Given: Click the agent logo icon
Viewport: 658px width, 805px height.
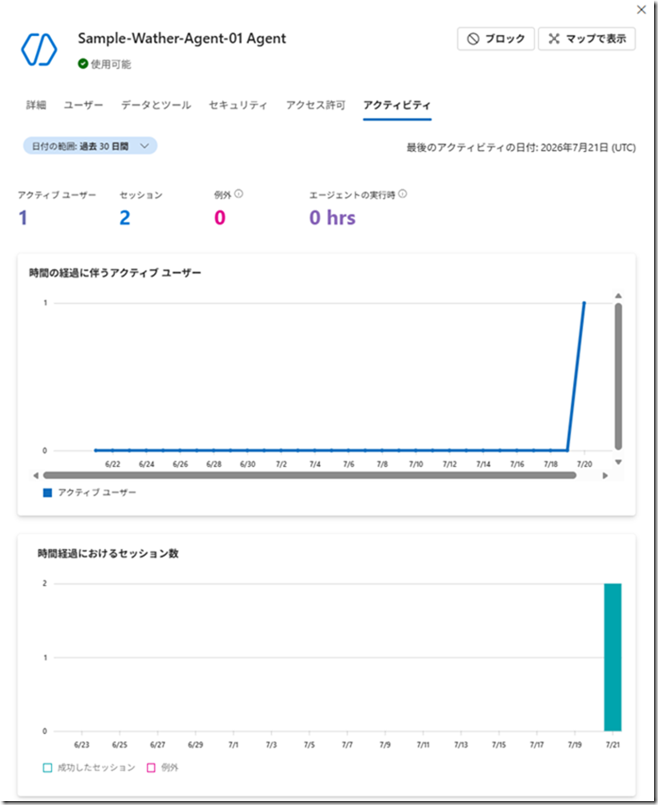Looking at the screenshot, I should click(39, 50).
